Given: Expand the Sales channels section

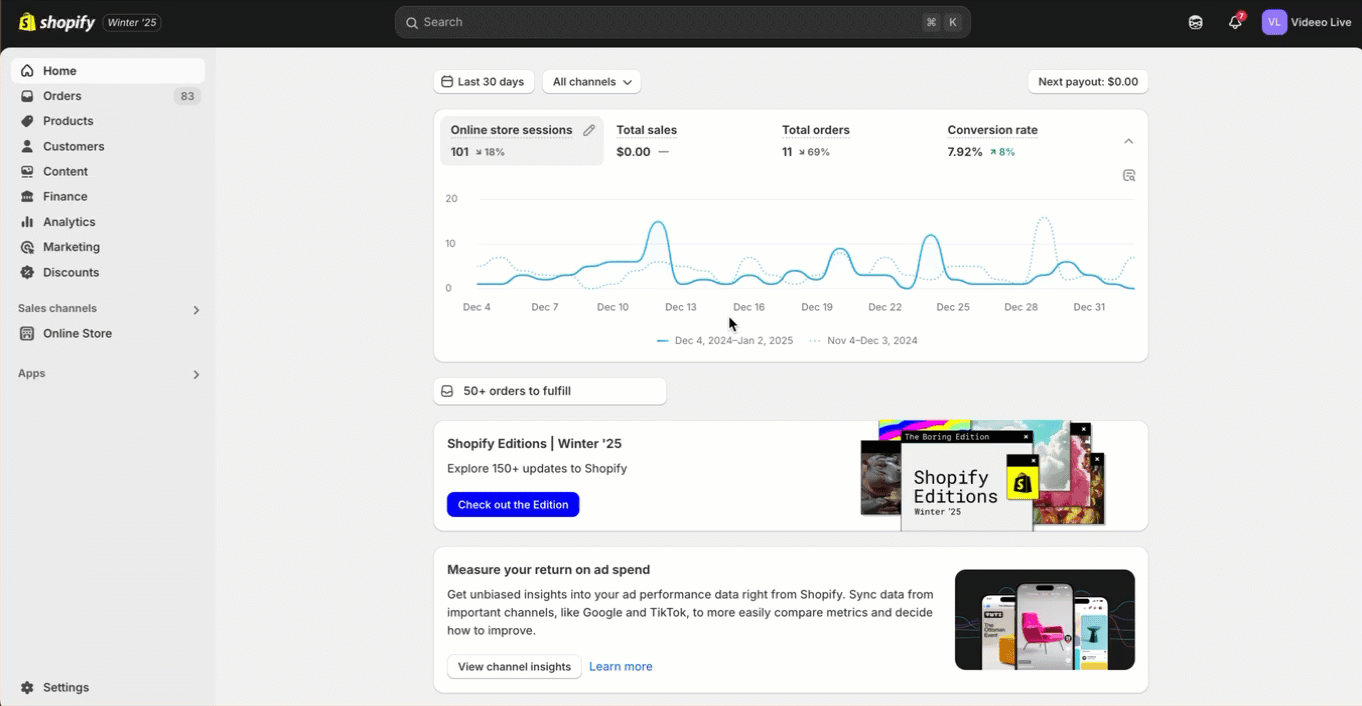Looking at the screenshot, I should click(x=196, y=310).
